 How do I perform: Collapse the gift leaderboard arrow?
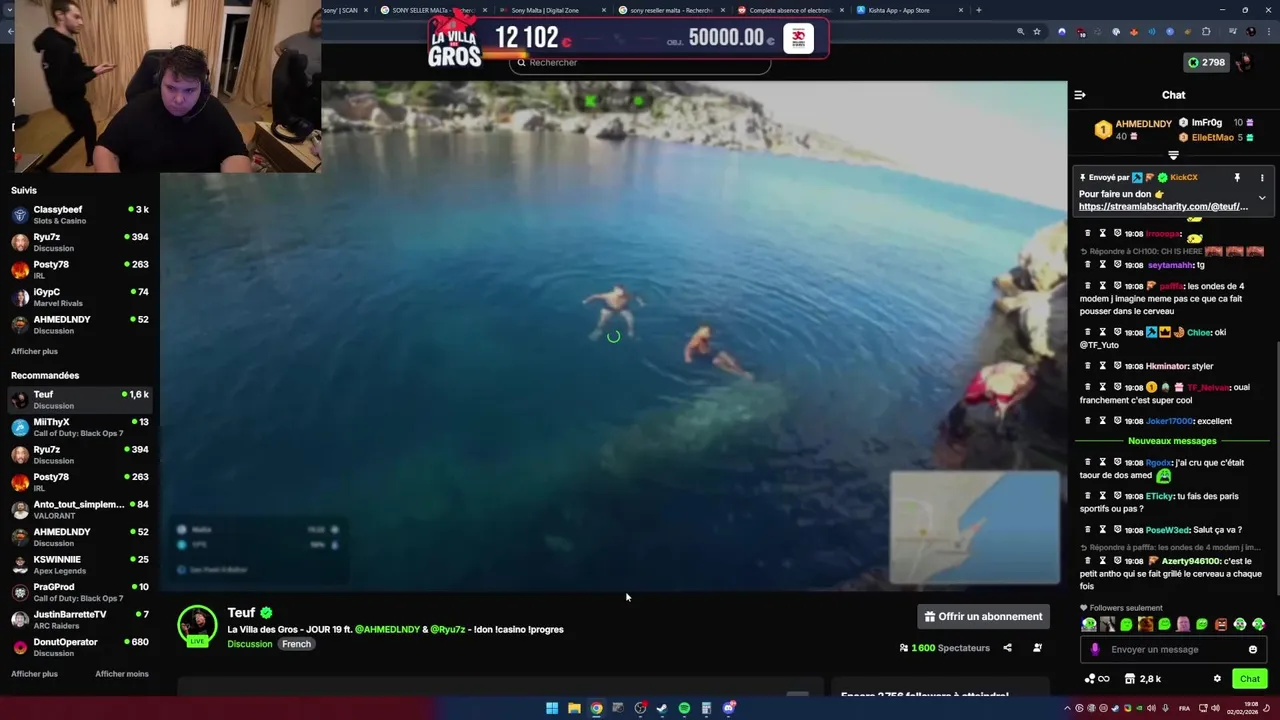pyautogui.click(x=1174, y=155)
